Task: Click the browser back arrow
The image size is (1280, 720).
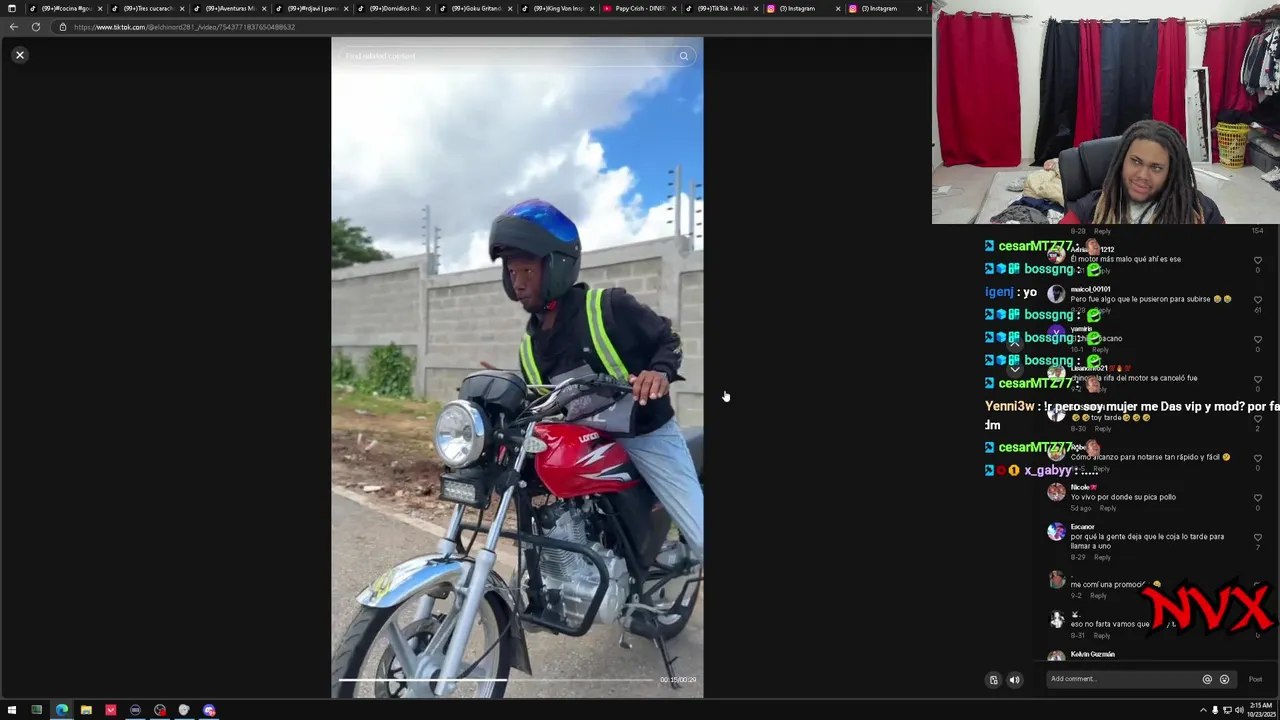Action: [13, 27]
